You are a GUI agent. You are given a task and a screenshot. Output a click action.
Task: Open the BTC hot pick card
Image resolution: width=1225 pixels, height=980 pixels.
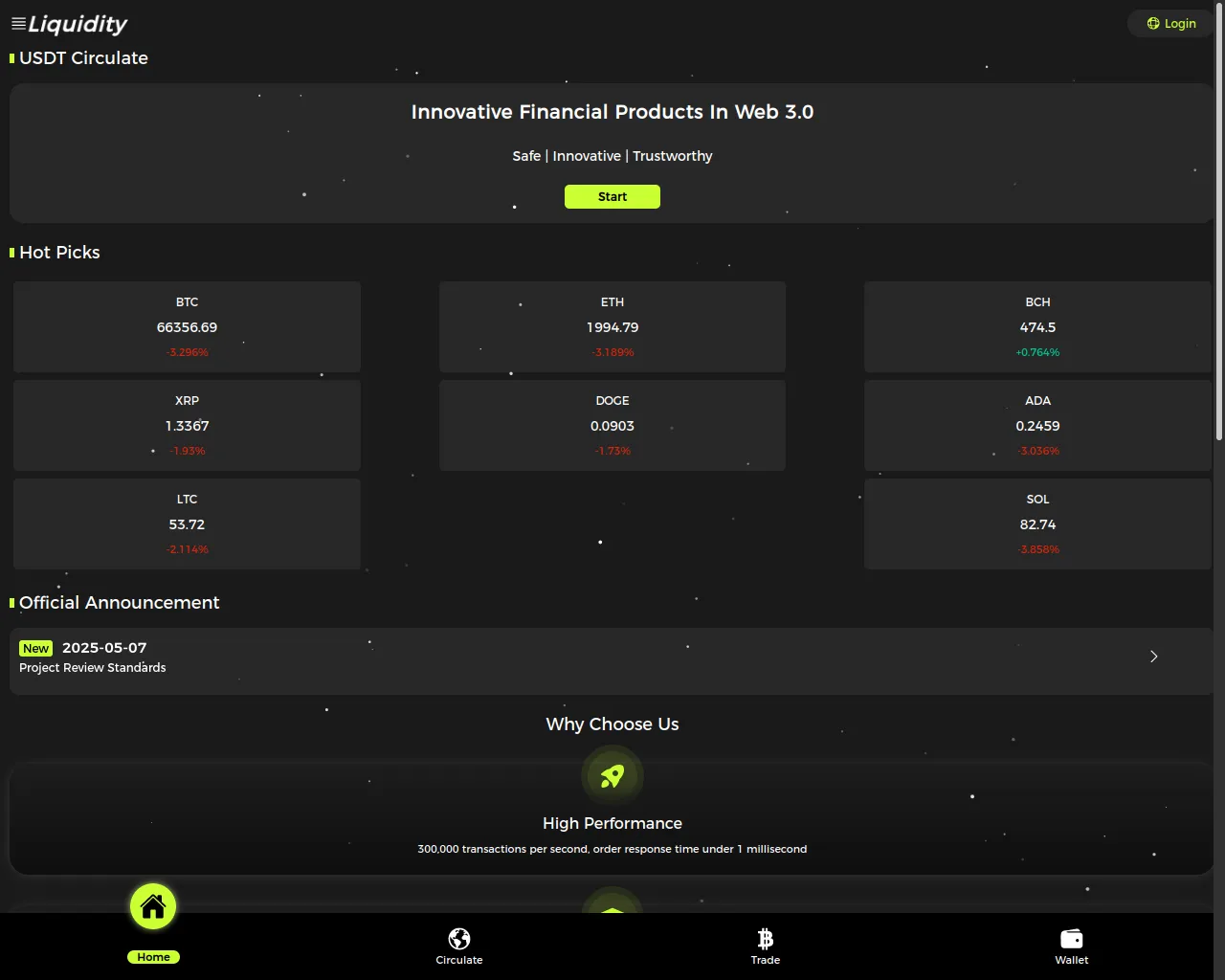point(187,326)
